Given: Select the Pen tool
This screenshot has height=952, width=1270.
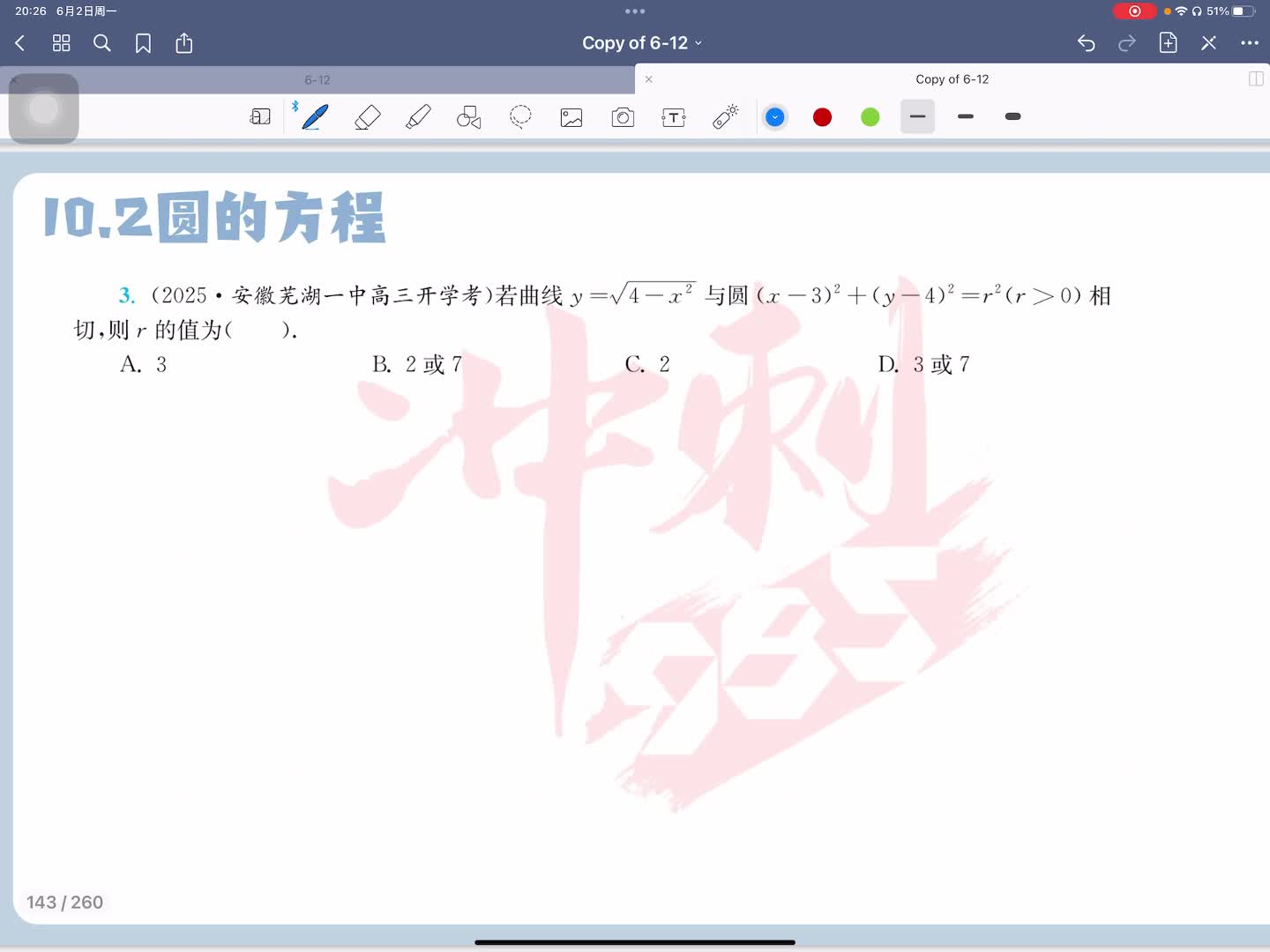Looking at the screenshot, I should point(315,117).
